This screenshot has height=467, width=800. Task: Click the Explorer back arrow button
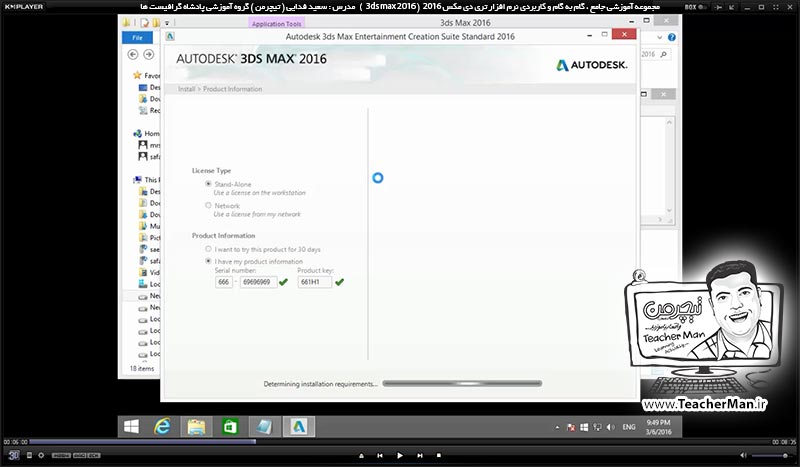click(133, 54)
